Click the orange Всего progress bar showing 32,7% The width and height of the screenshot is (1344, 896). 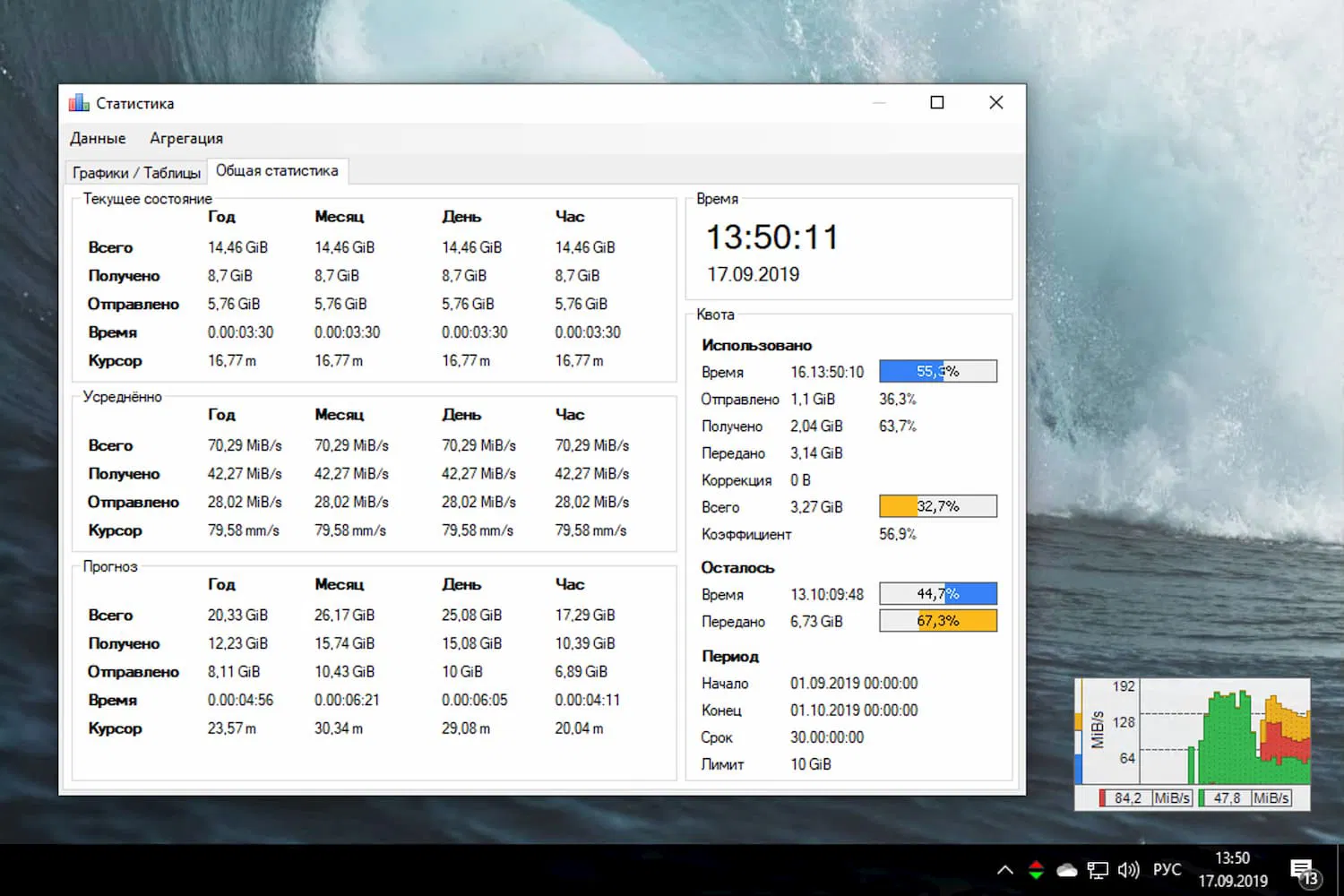click(x=937, y=505)
